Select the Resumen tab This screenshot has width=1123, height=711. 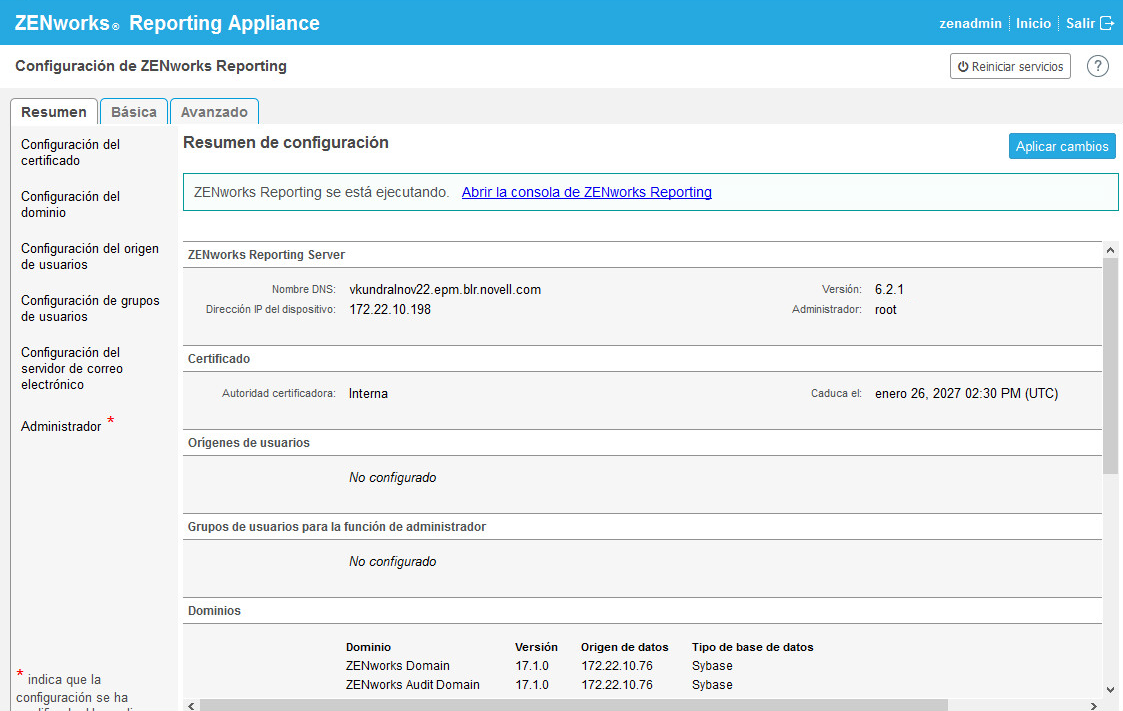point(54,112)
